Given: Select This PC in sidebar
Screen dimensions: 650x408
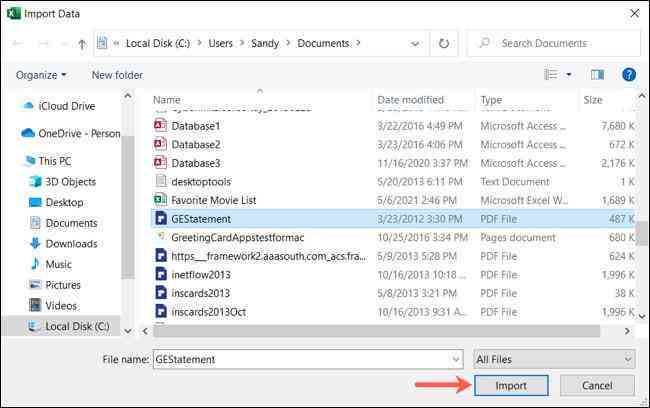Looking at the screenshot, I should pyautogui.click(x=48, y=161).
